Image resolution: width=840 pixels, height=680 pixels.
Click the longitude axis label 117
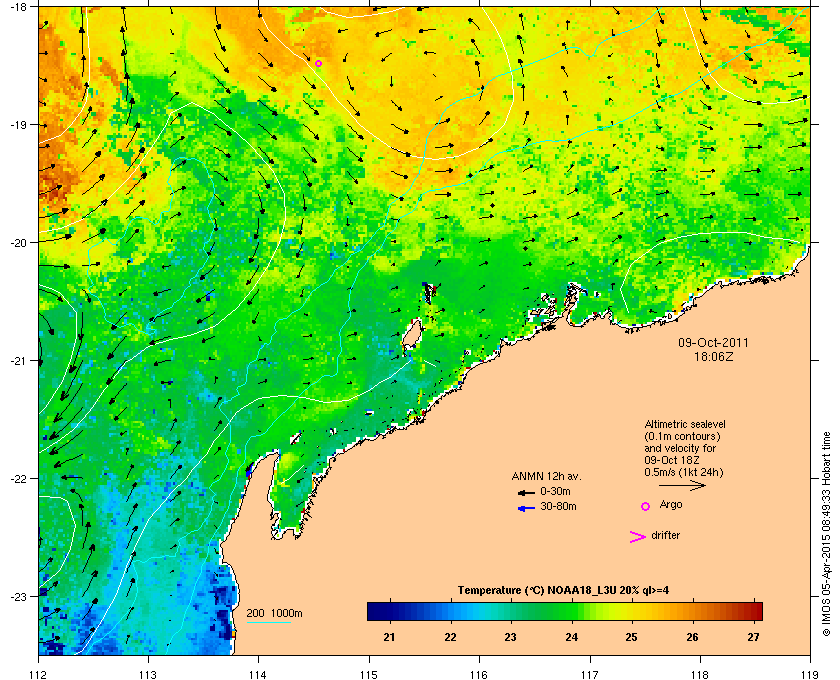[590, 674]
